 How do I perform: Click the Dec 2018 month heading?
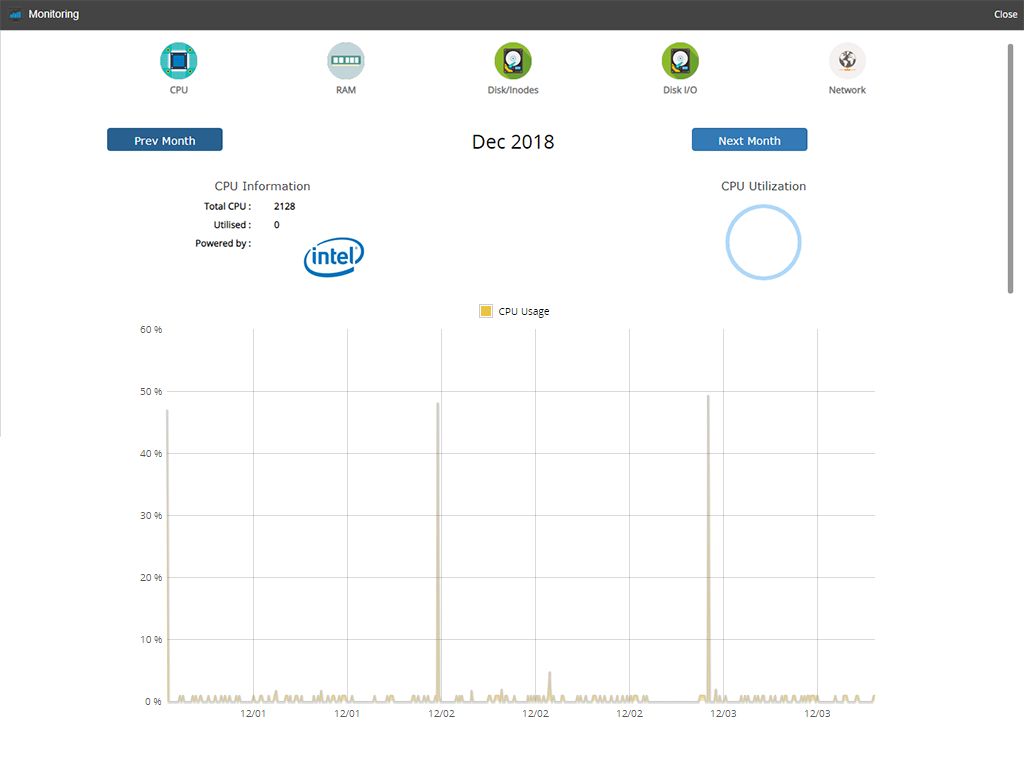tap(513, 142)
